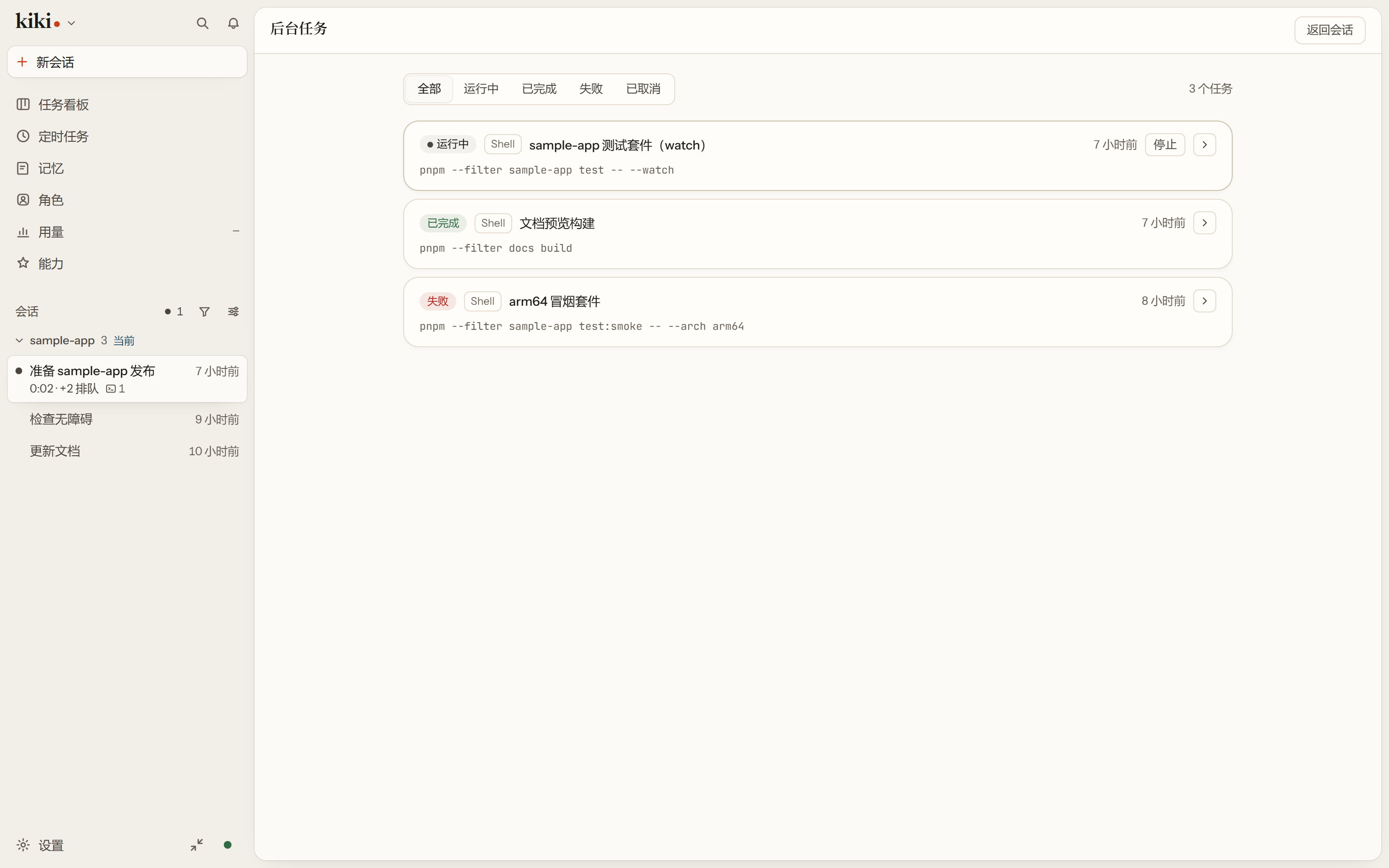Switch to 已完成 filter tab
1389x868 pixels.
pyautogui.click(x=539, y=89)
